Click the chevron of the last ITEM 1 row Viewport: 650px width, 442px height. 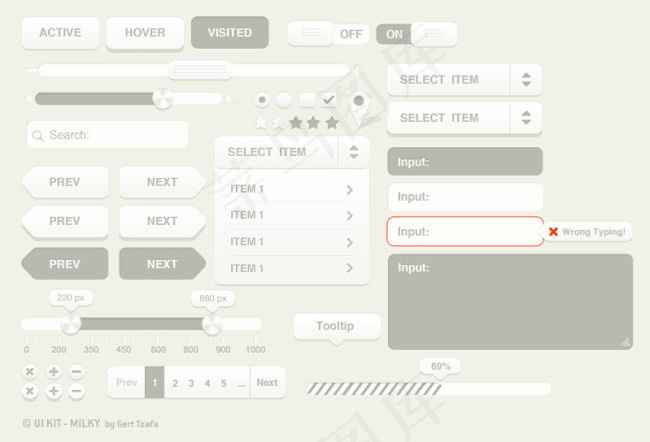point(349,268)
